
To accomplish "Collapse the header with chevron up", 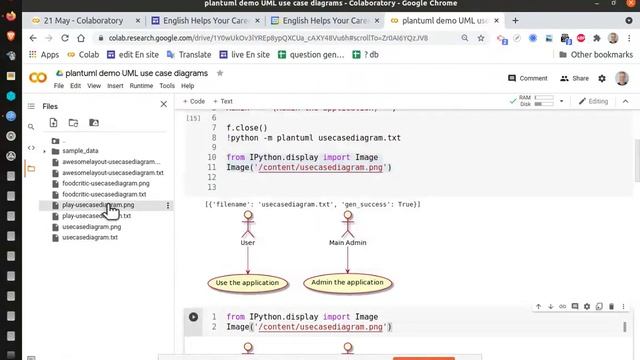I will tap(625, 101).
